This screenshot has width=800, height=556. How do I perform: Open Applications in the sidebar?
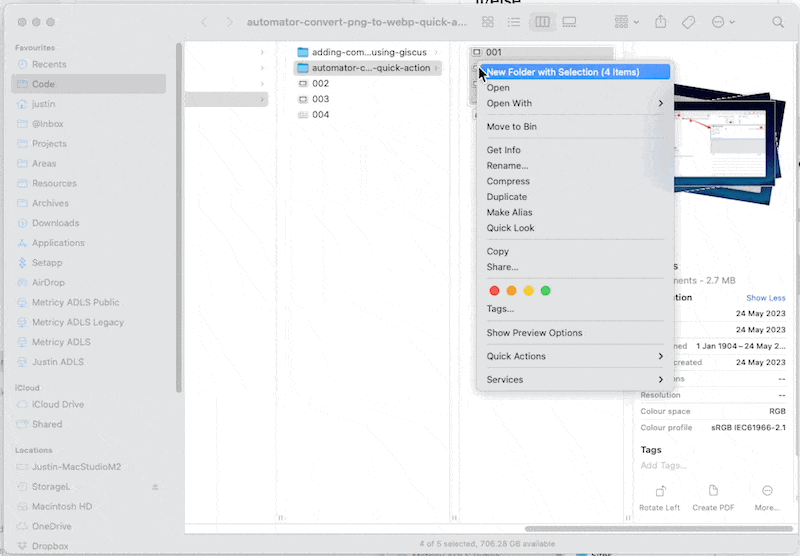pos(89,243)
